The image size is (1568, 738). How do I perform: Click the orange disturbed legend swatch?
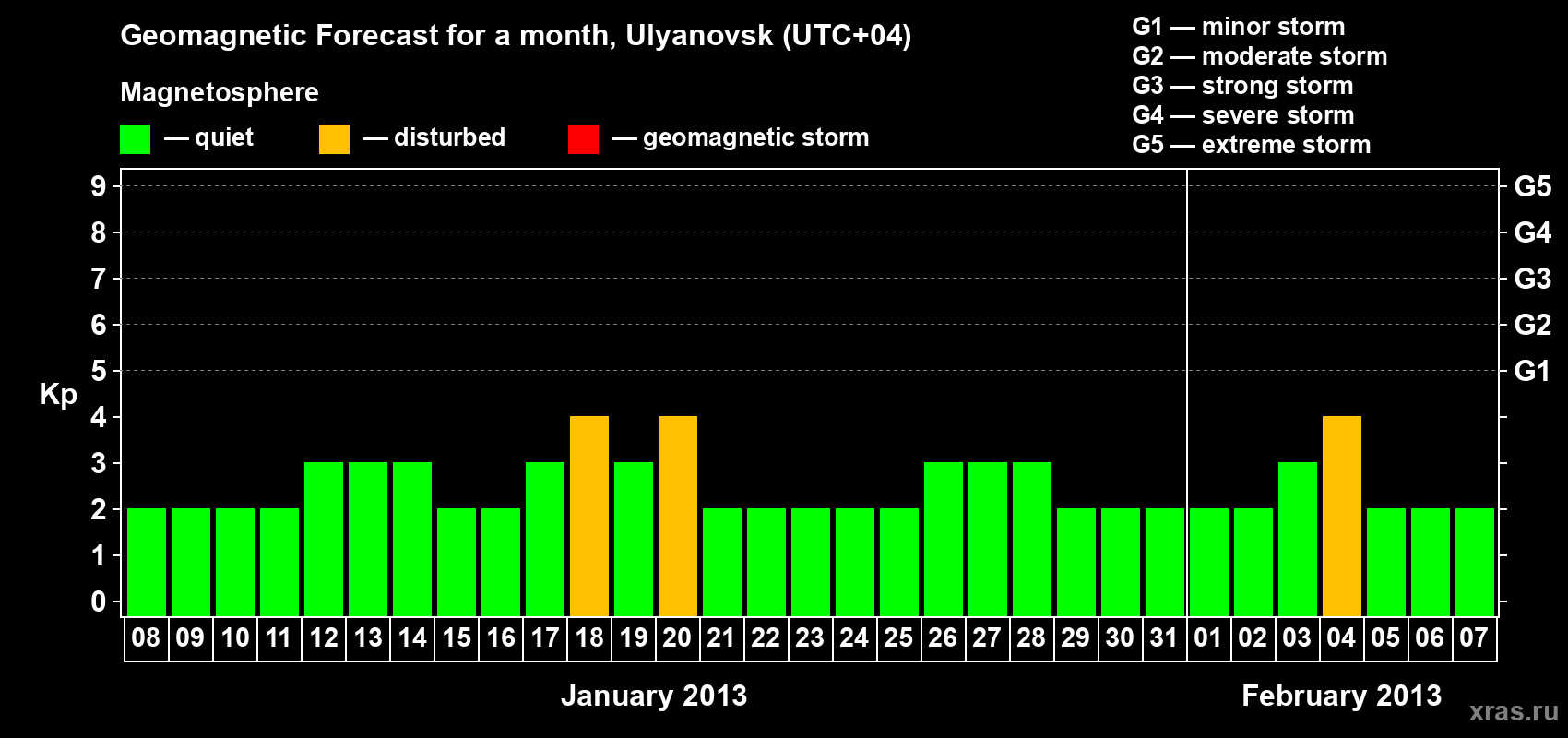click(334, 139)
